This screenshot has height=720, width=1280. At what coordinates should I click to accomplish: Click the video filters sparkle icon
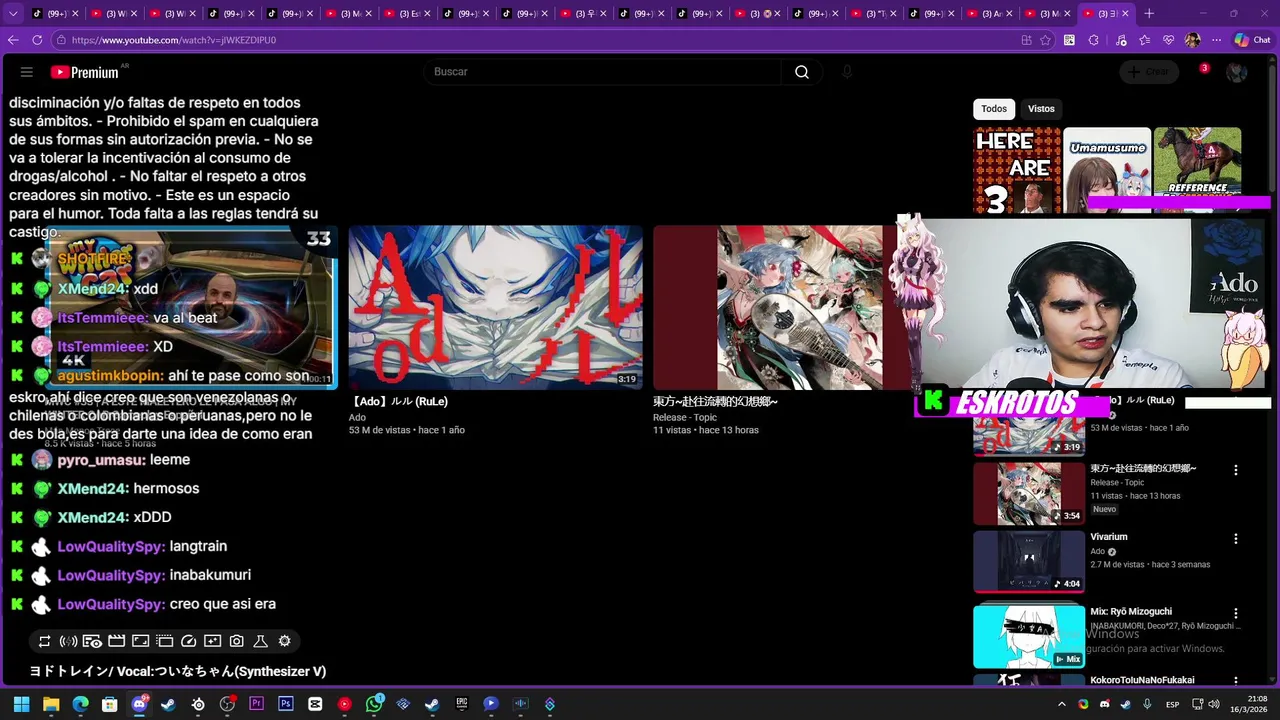click(212, 641)
